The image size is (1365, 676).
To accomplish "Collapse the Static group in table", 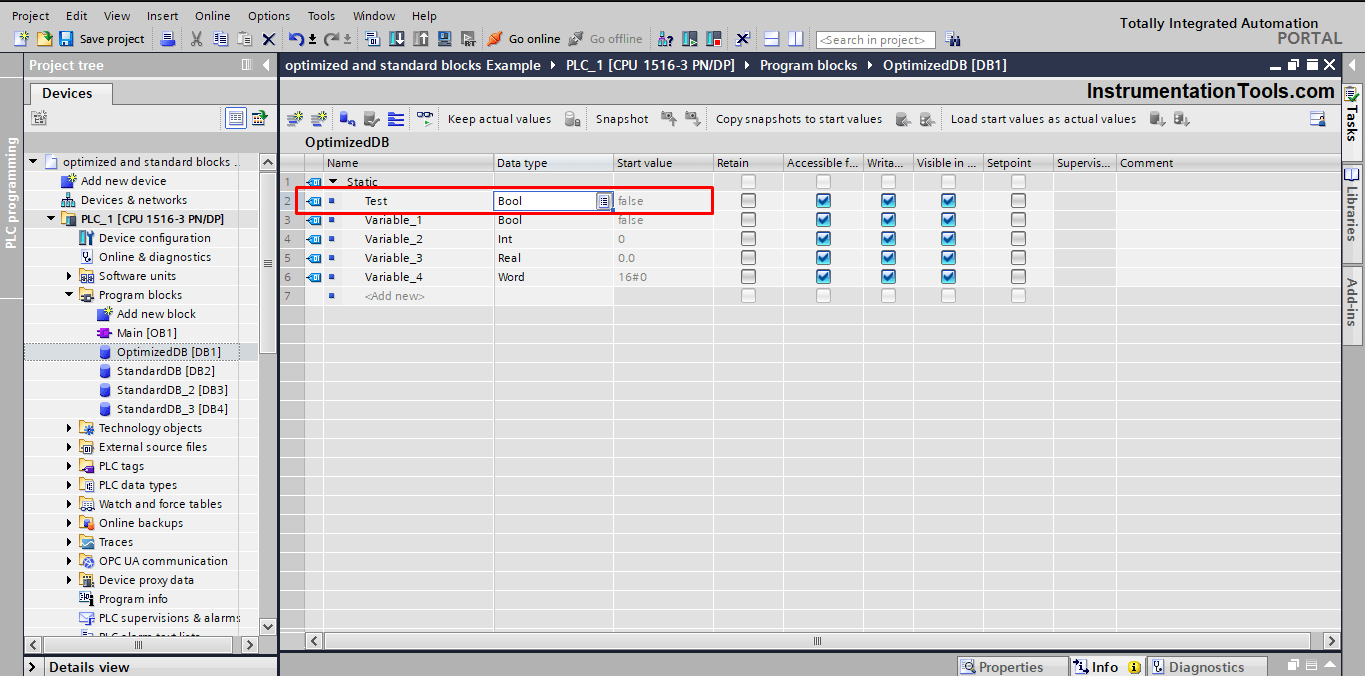I will tap(333, 182).
